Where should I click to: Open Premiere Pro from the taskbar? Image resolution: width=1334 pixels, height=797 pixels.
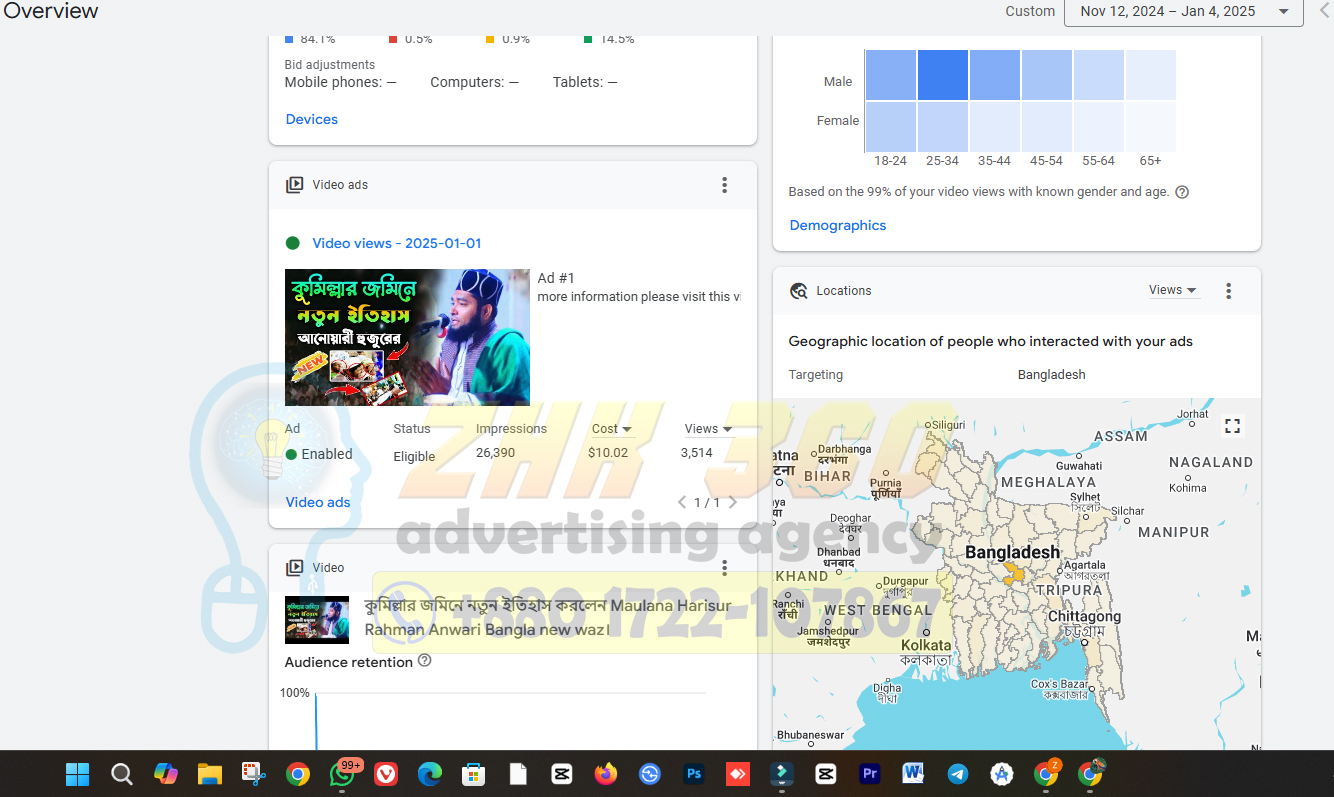(x=869, y=774)
